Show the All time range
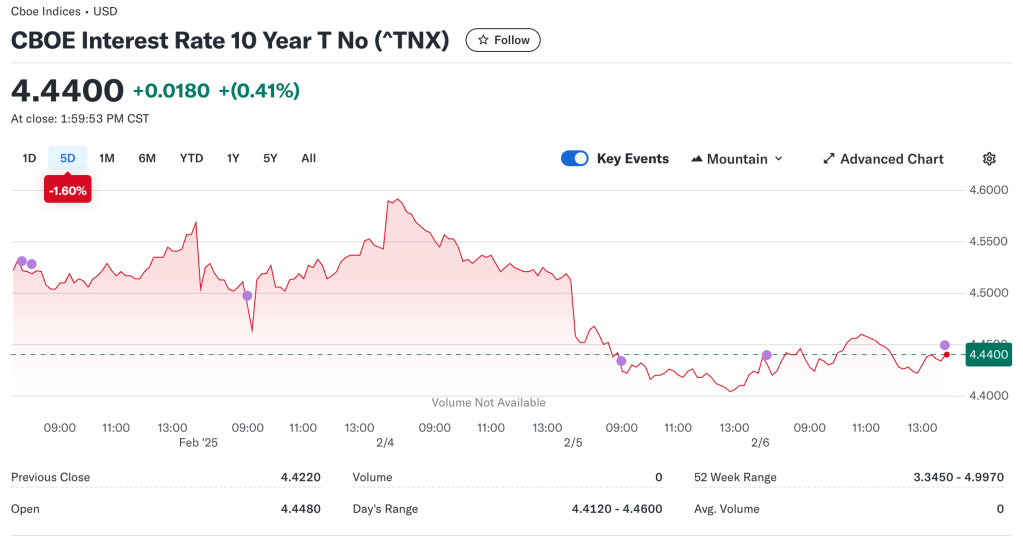The image size is (1023, 544). 308,158
